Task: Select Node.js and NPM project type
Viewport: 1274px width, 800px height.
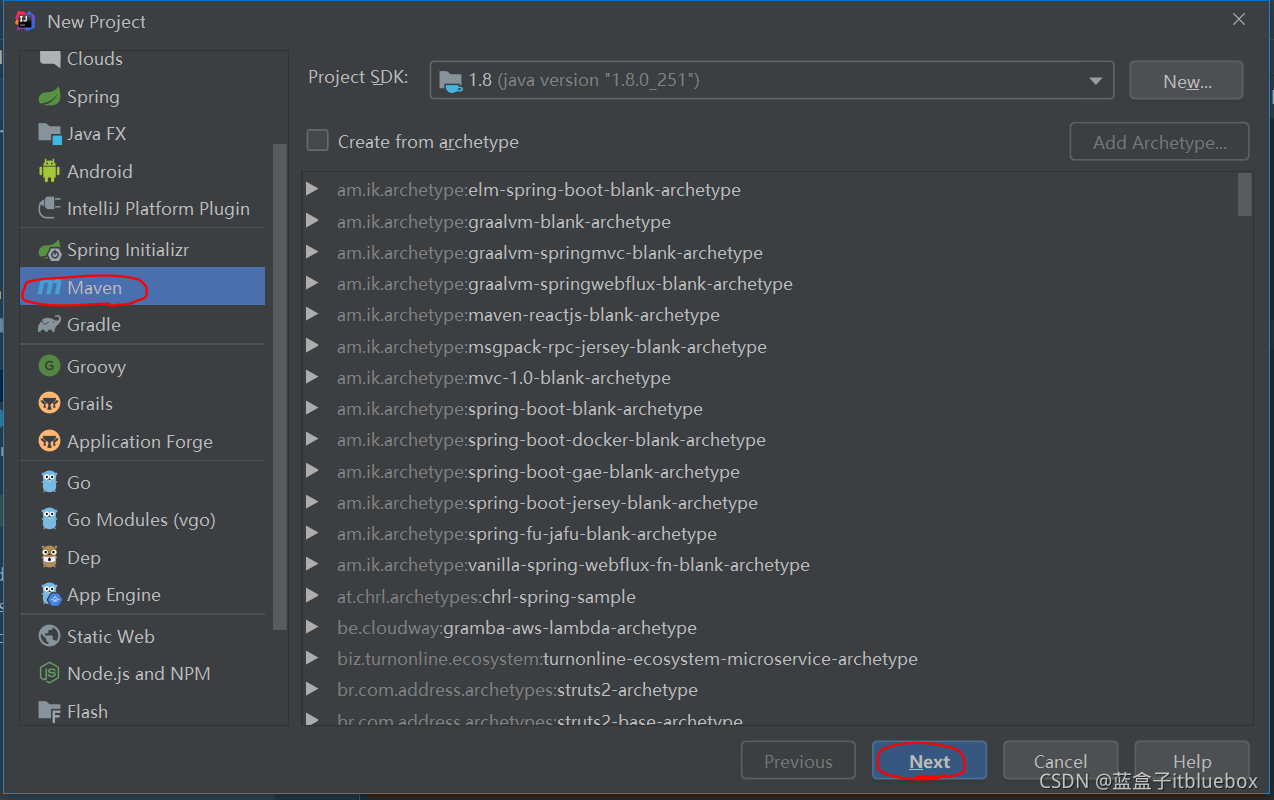Action: pyautogui.click(x=143, y=673)
